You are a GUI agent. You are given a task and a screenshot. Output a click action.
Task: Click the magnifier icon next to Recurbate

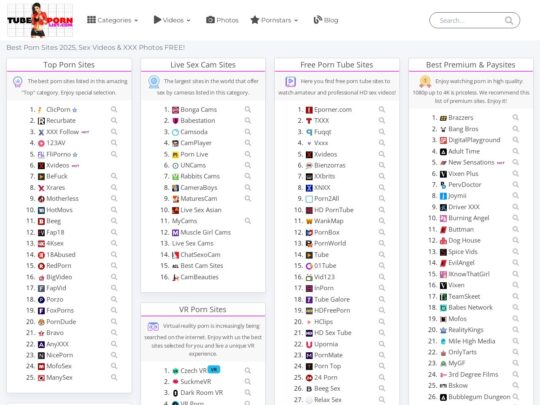114,120
